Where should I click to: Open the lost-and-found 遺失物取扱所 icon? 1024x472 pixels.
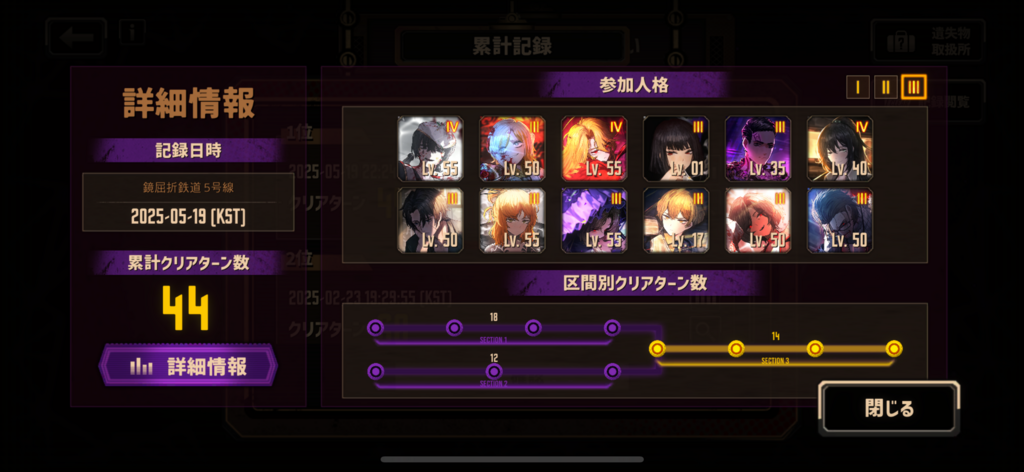pyautogui.click(x=927, y=40)
